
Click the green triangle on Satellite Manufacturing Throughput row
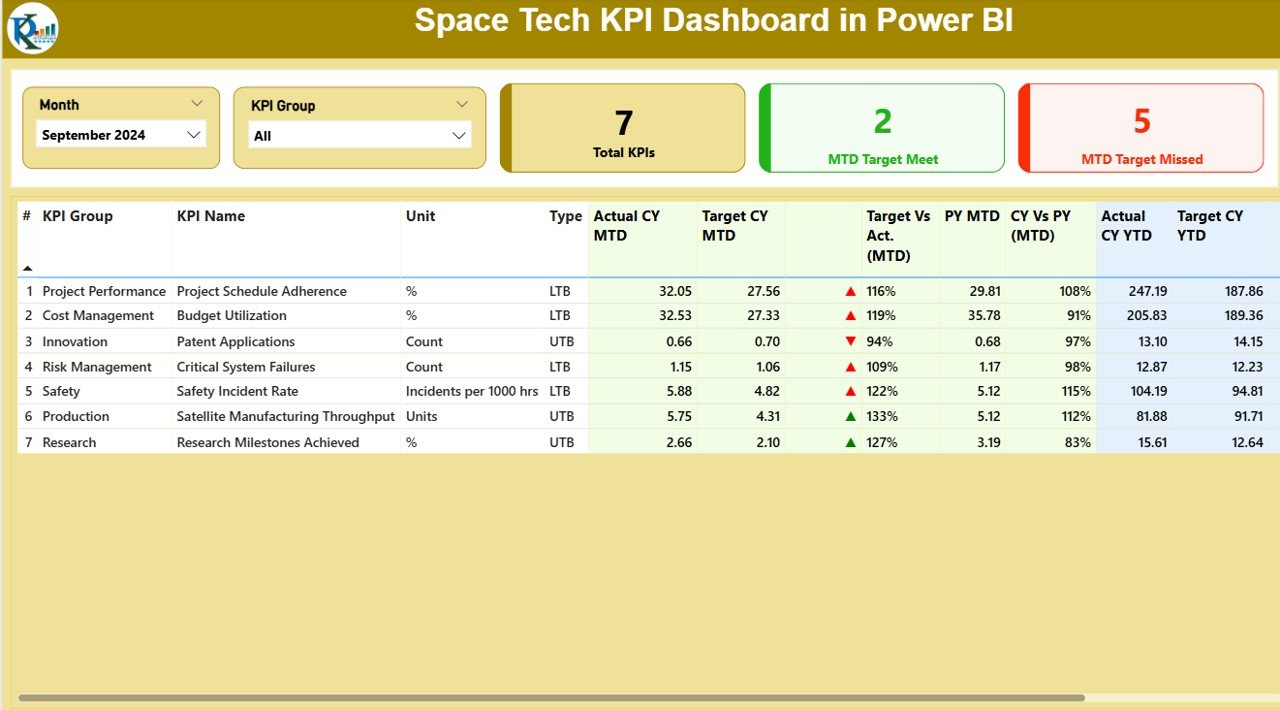849,416
